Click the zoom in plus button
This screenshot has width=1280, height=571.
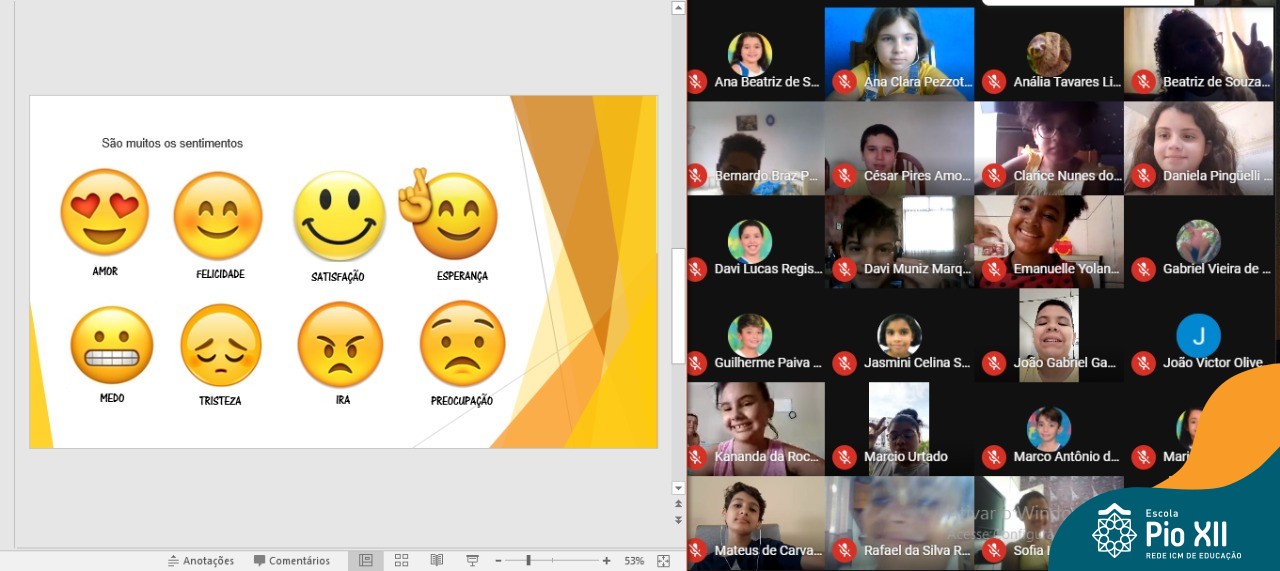pyautogui.click(x=606, y=561)
